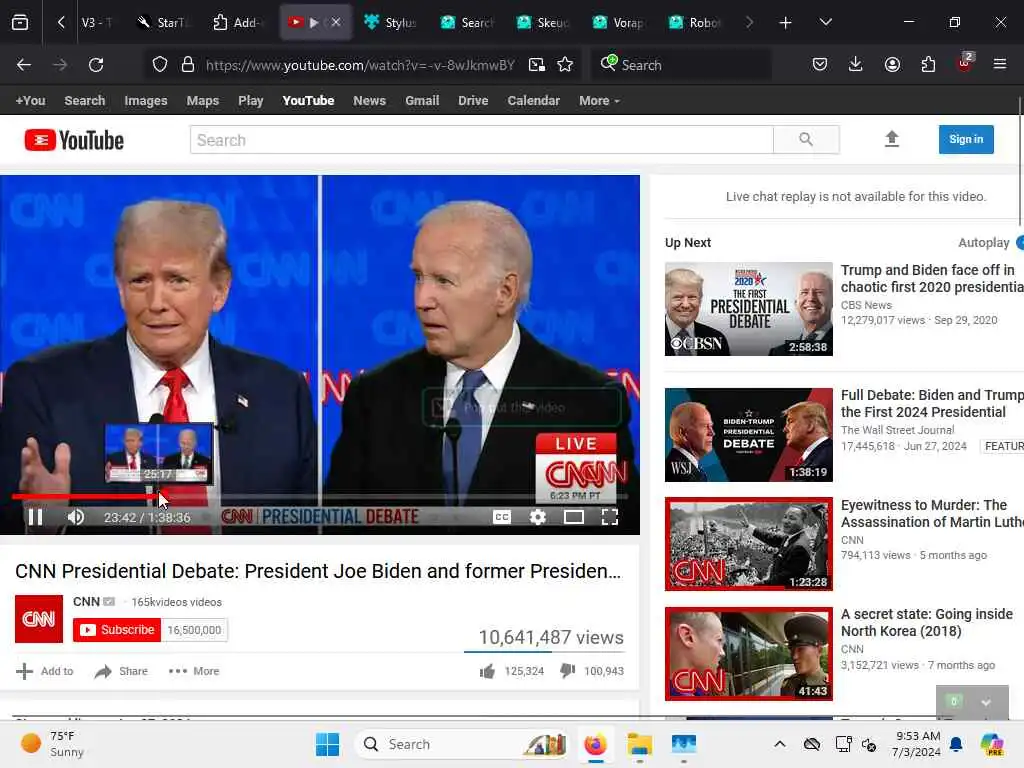This screenshot has width=1024, height=768.
Task: Focus the YouTube search field
Action: 481,140
